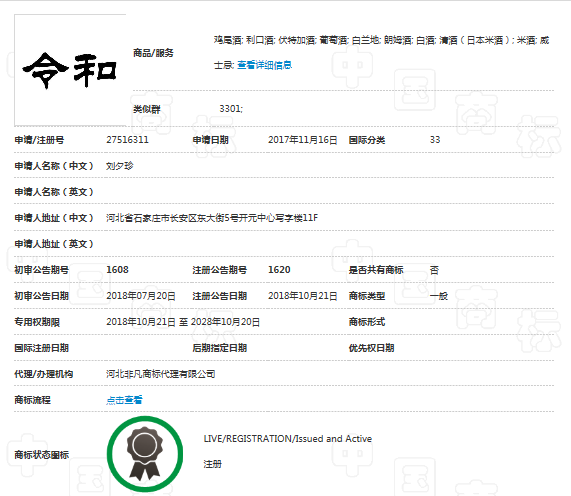The width and height of the screenshot is (571, 496).
Task: Select the goods list beginning 鸡尾酒
Action: [382, 53]
